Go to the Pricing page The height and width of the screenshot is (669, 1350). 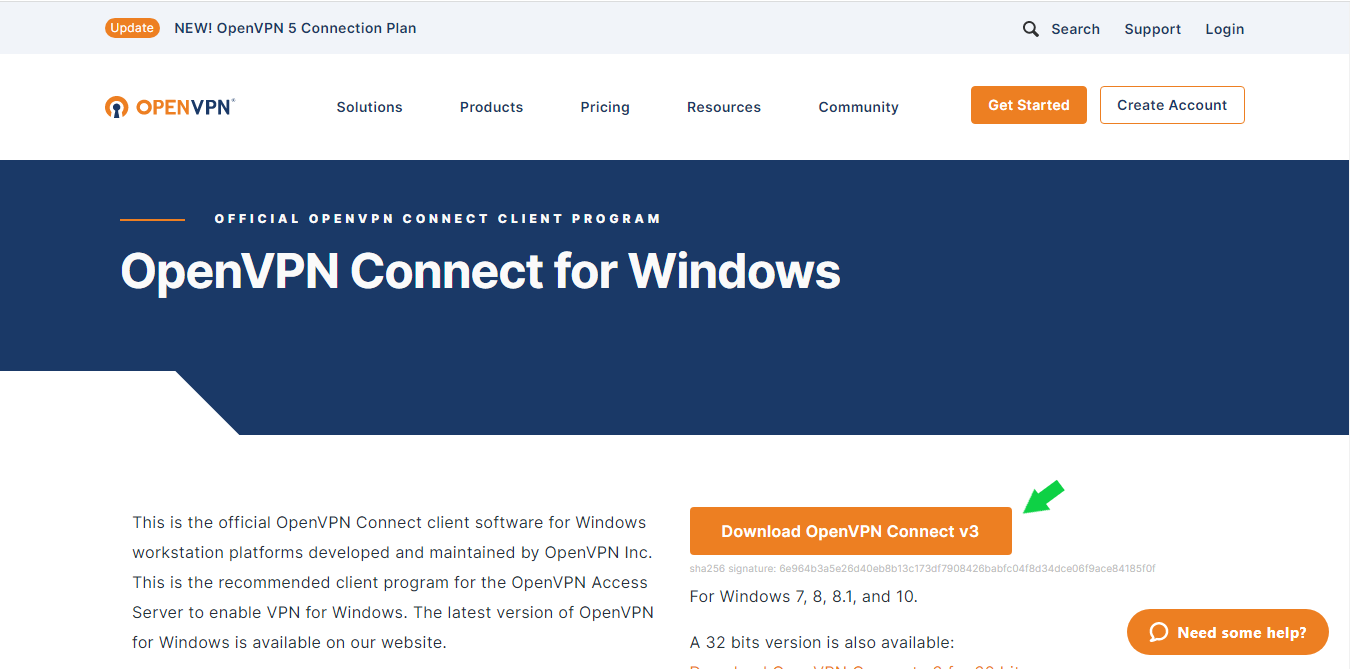[605, 107]
